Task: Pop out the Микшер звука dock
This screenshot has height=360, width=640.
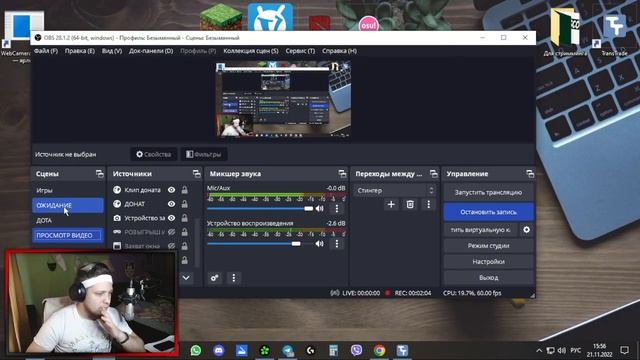Action: coord(342,174)
